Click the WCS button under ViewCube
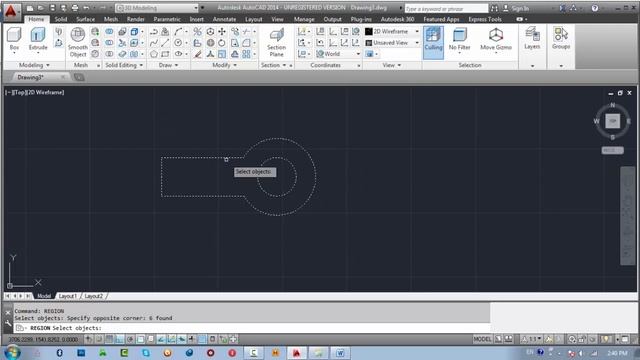 point(612,150)
